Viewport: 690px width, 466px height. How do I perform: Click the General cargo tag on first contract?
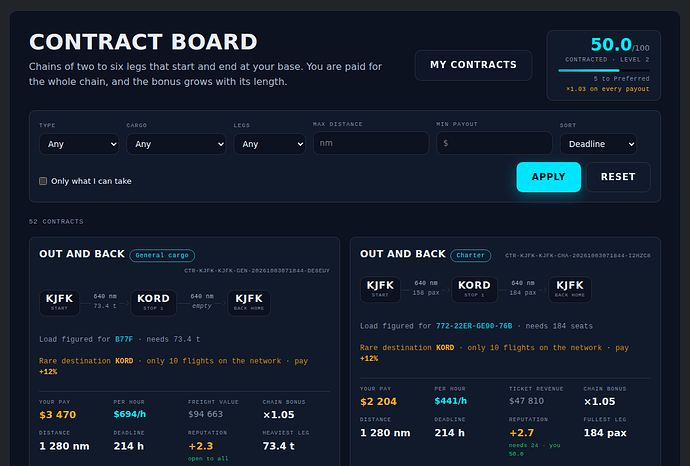[162, 255]
